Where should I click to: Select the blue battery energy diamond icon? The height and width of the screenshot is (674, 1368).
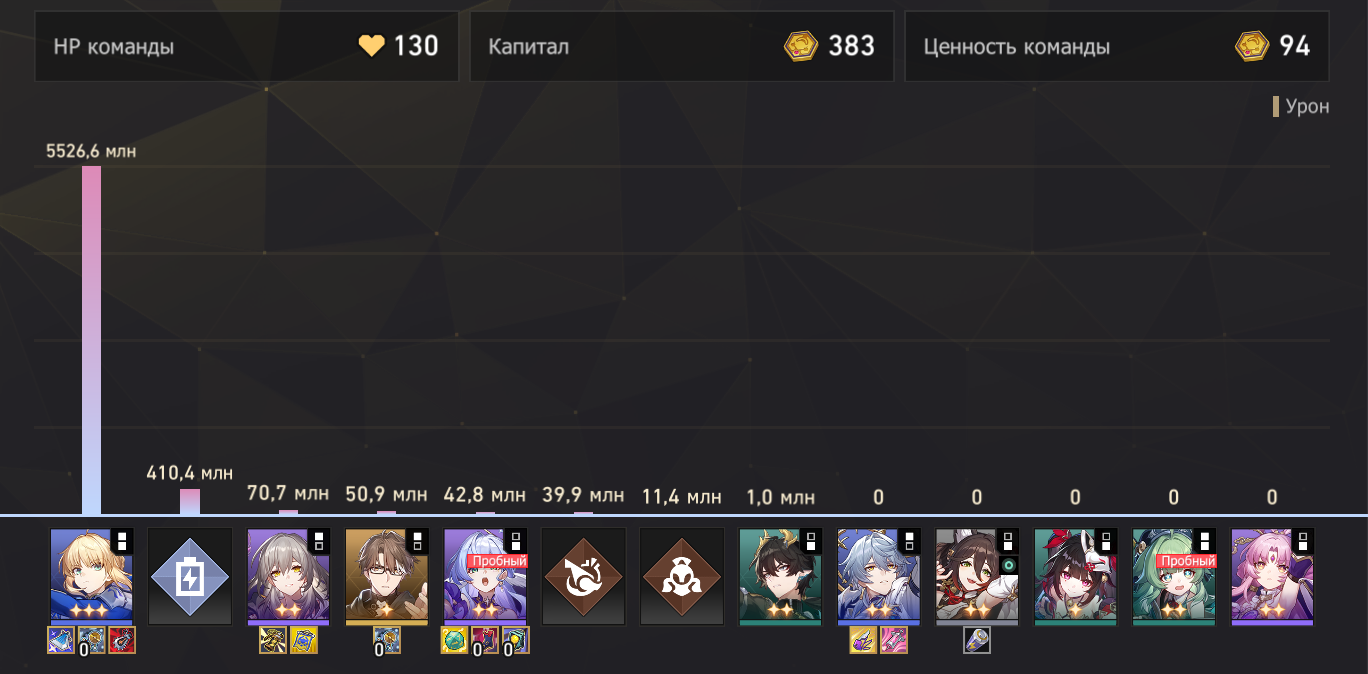[190, 577]
